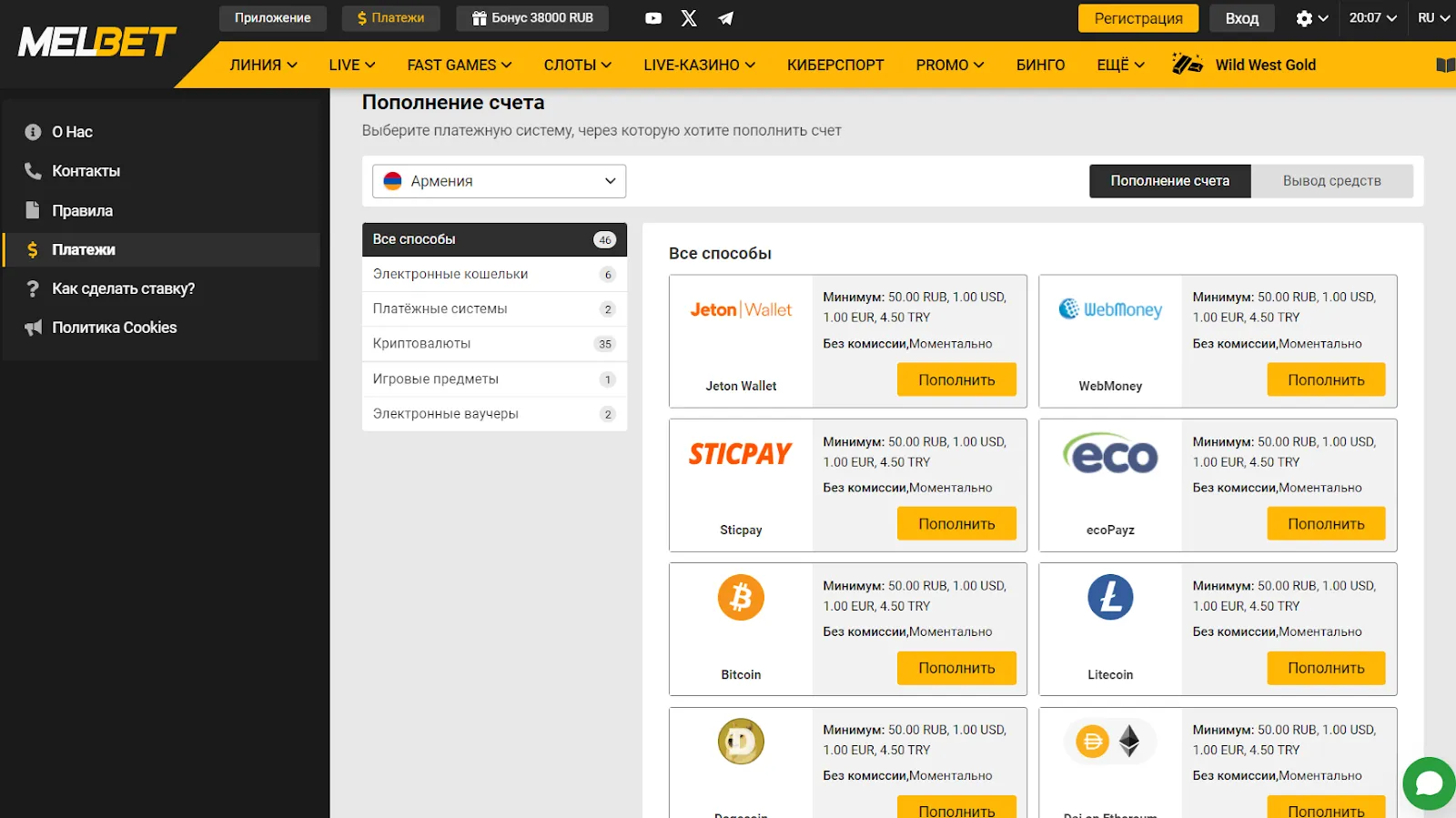Open the Telegram channel icon
Screen dimensions: 1456x818
pos(725,18)
